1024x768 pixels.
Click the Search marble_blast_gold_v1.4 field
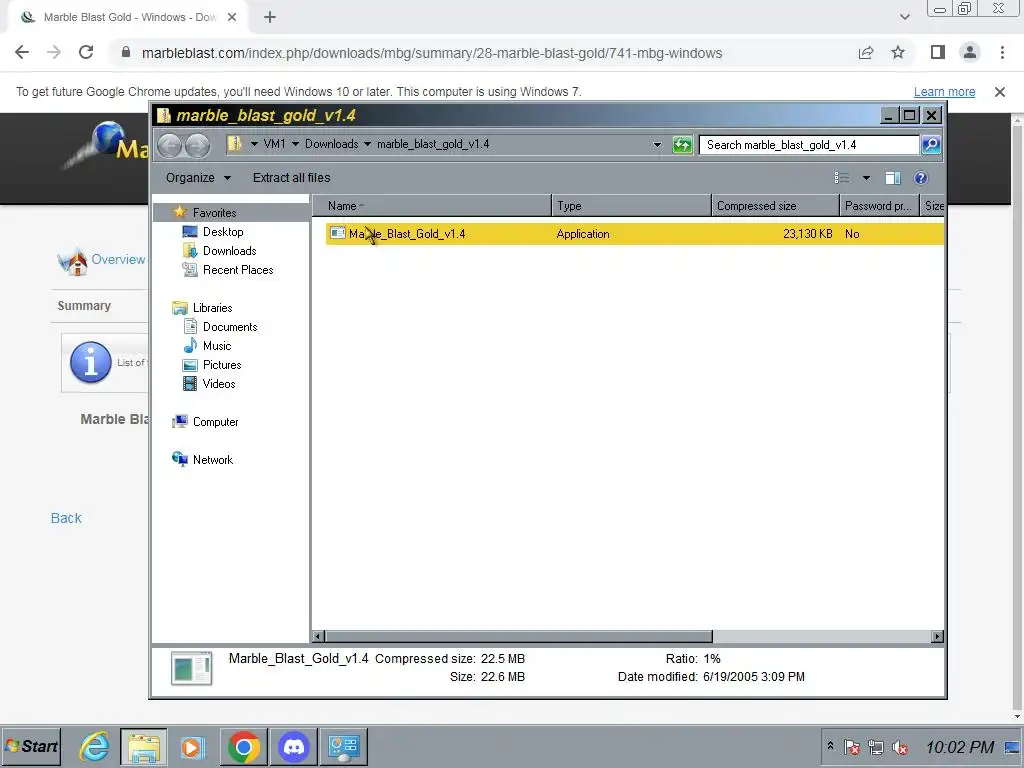coord(809,144)
